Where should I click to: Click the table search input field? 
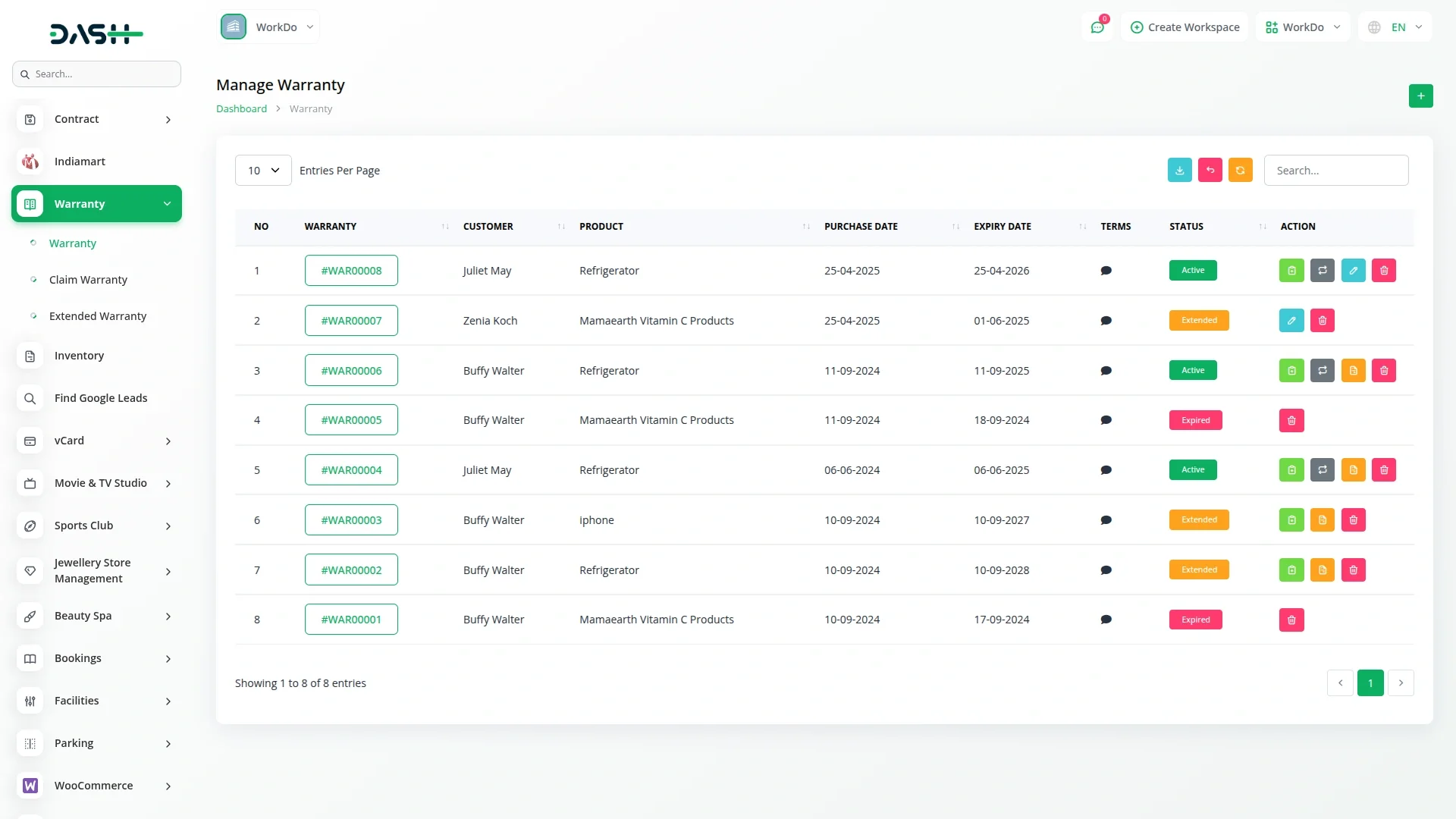[1335, 171]
